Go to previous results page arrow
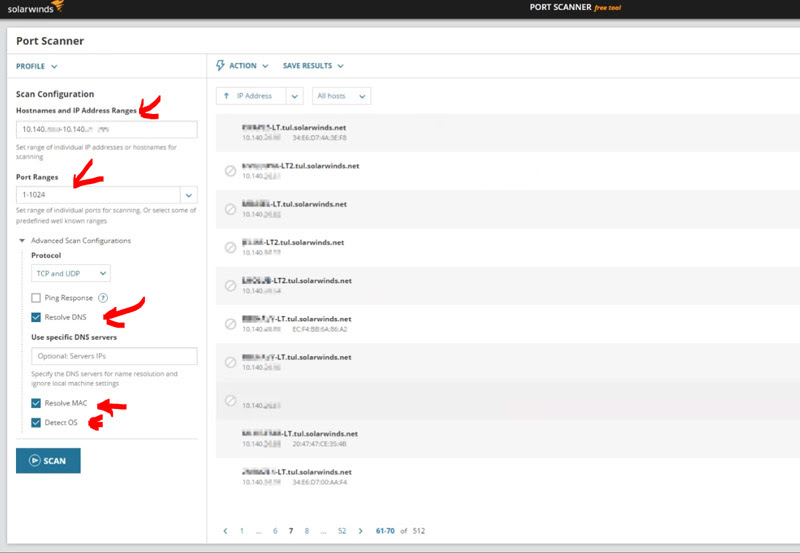 click(x=225, y=531)
